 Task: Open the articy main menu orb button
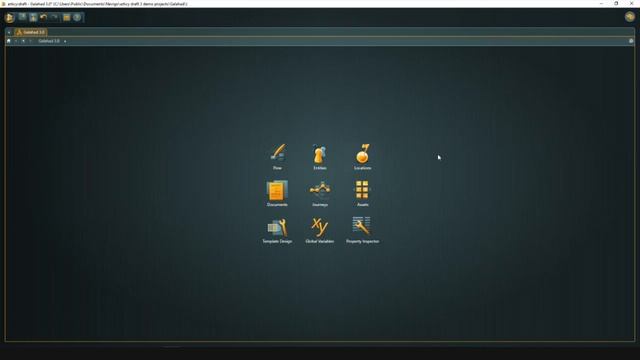click(x=9, y=18)
